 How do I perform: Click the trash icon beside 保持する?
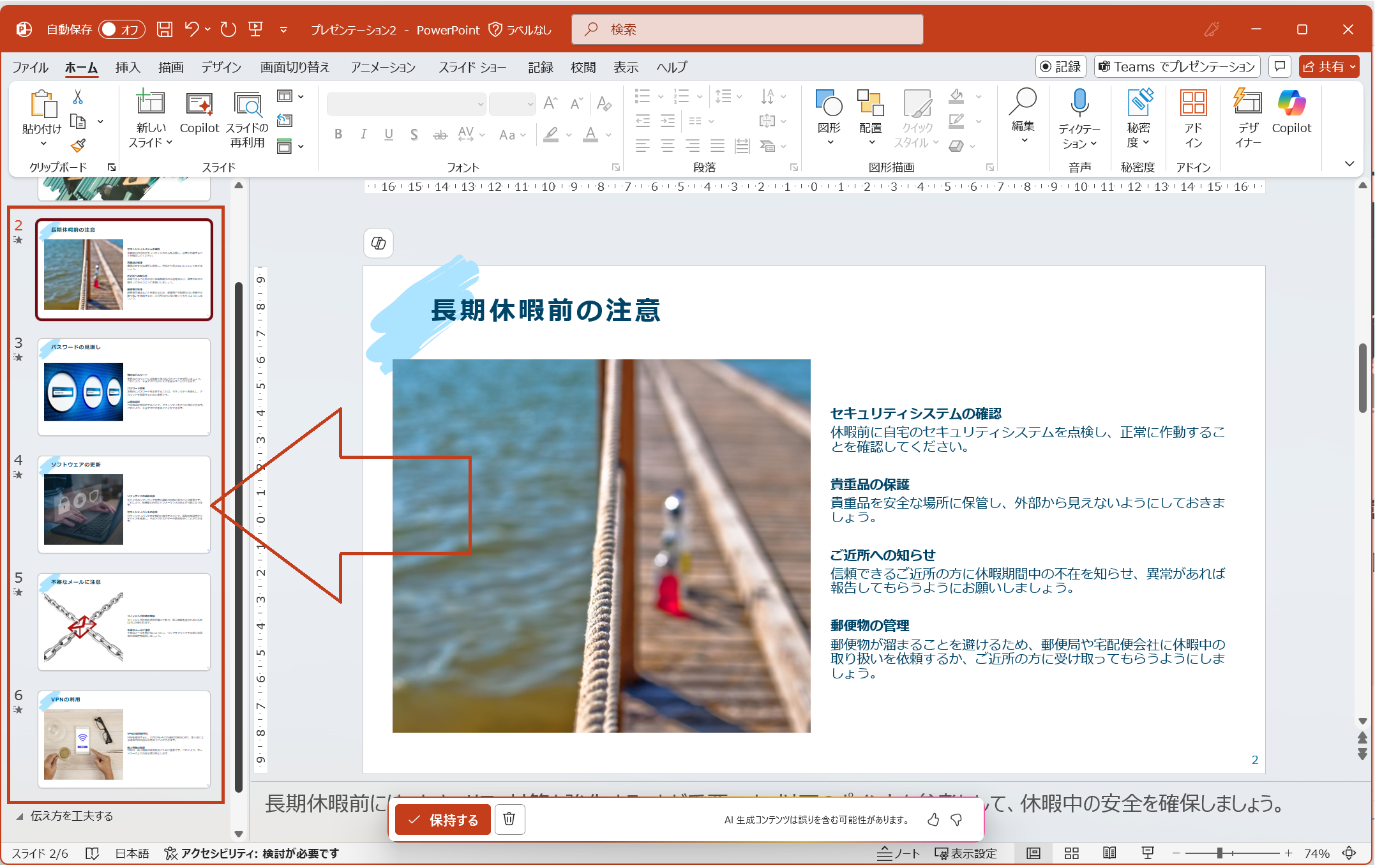[x=509, y=819]
